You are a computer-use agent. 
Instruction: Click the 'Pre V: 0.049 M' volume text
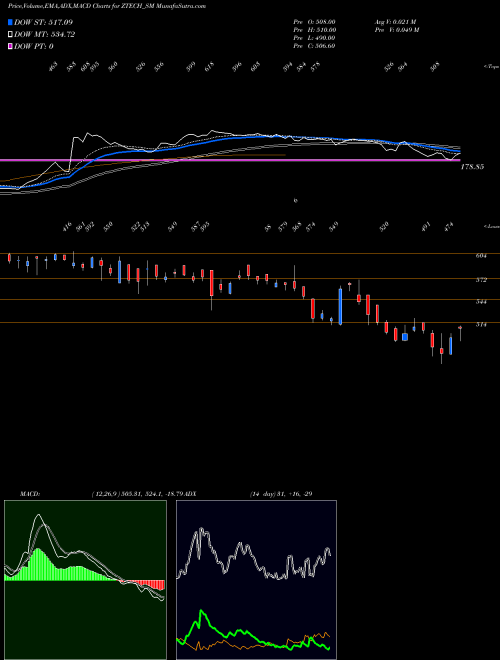(x=396, y=30)
